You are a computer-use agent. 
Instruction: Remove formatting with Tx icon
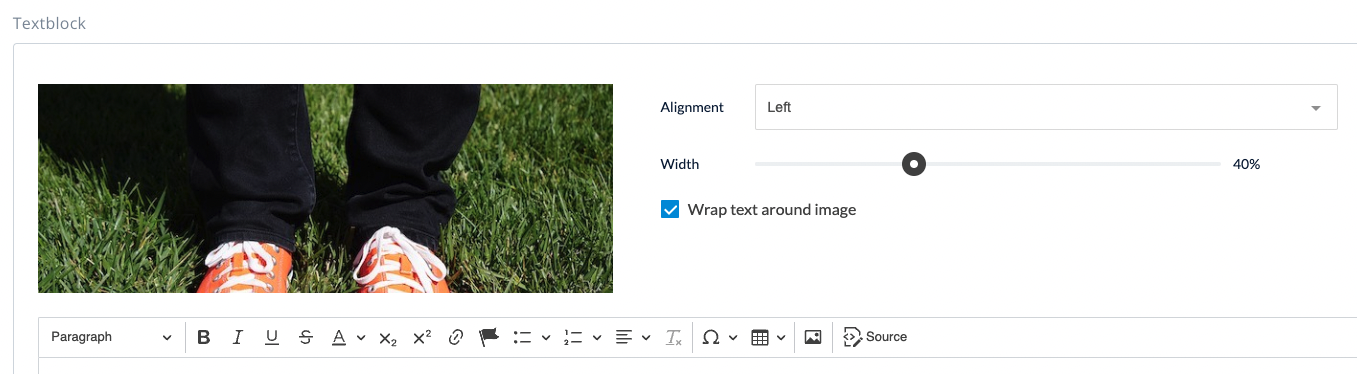point(674,337)
